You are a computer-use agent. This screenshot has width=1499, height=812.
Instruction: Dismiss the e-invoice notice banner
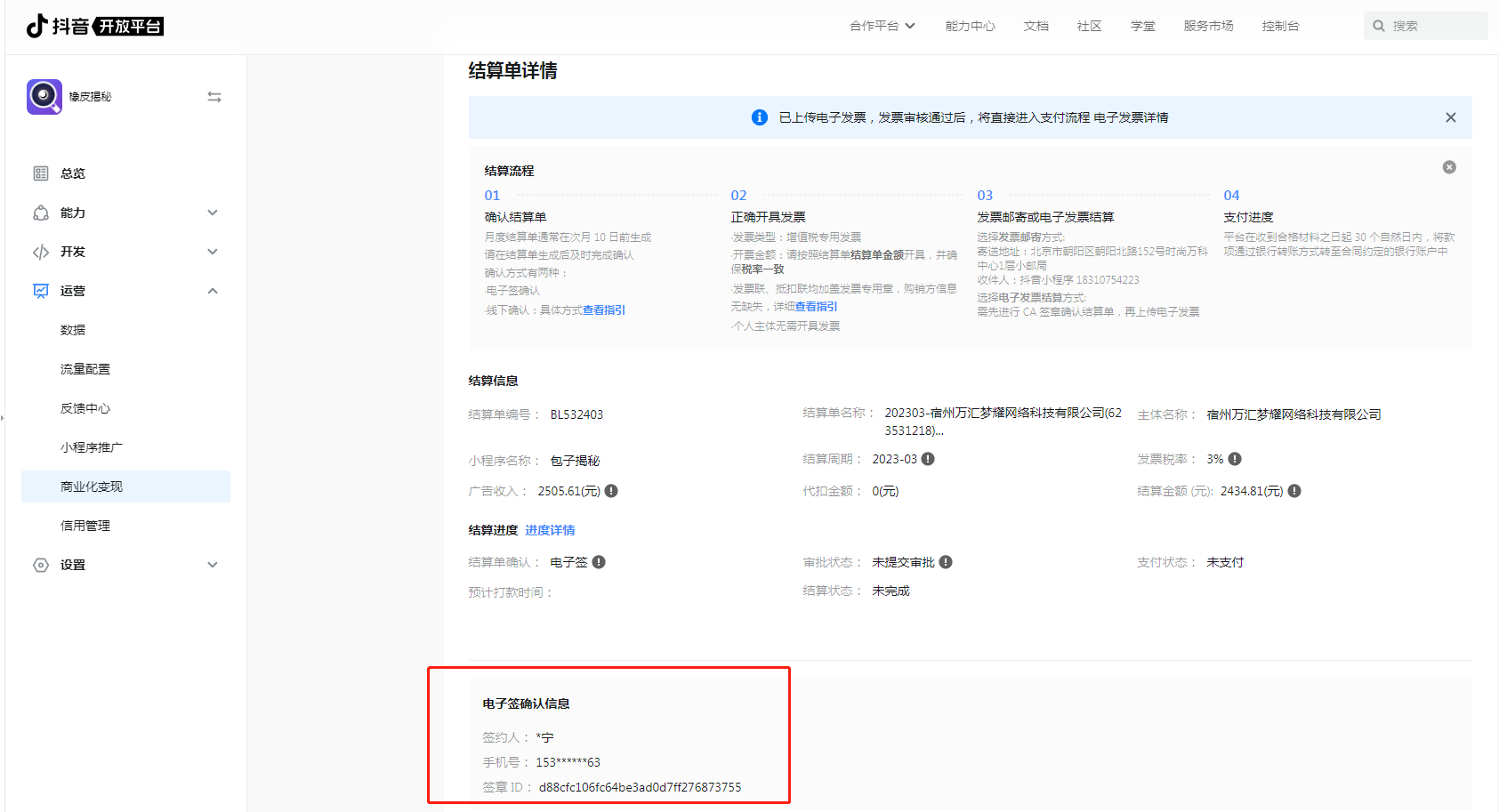tap(1451, 117)
